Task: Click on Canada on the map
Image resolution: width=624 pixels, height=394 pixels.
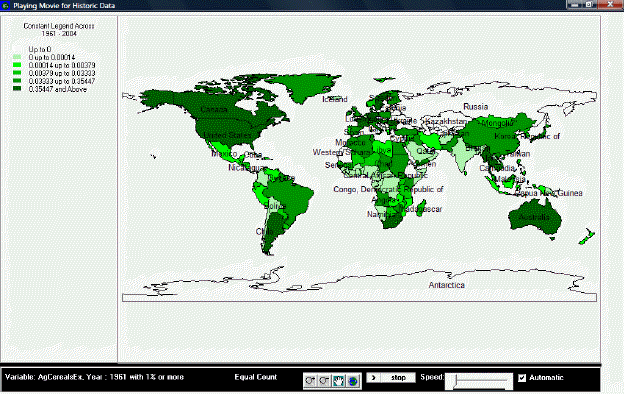Action: point(214,109)
